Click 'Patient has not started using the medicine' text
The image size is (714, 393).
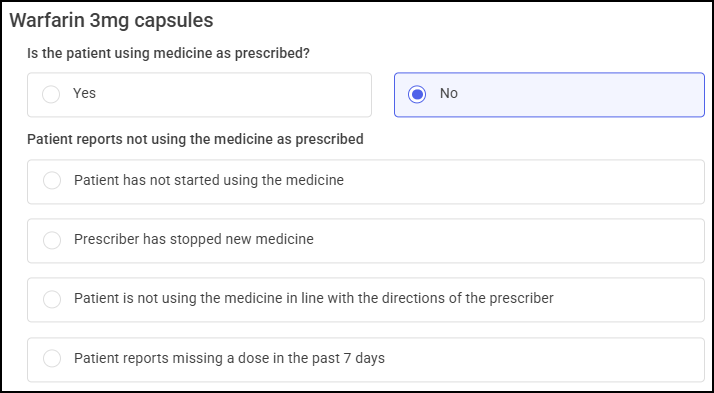209,180
